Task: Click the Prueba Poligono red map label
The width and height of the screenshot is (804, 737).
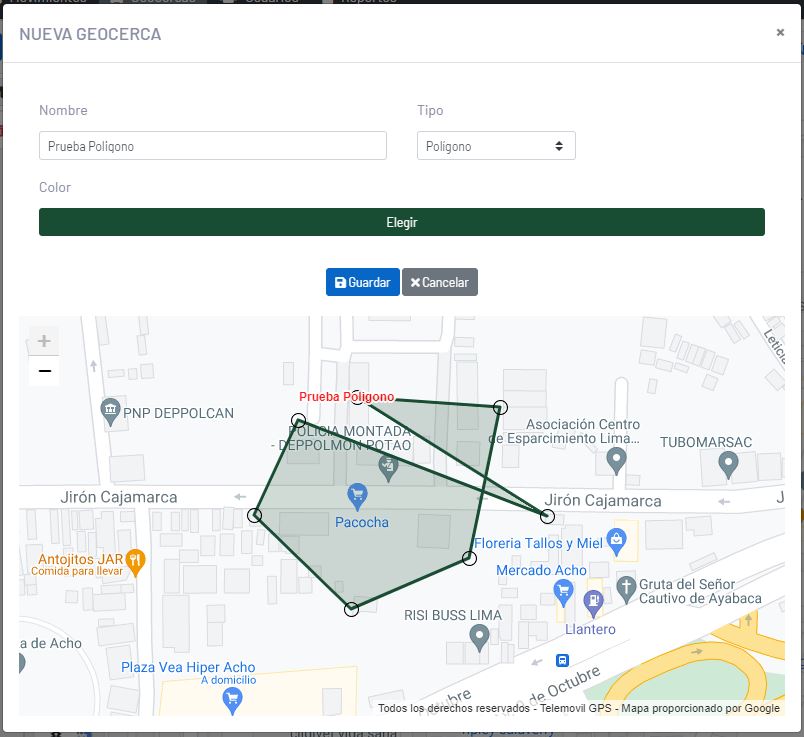Action: tap(347, 396)
